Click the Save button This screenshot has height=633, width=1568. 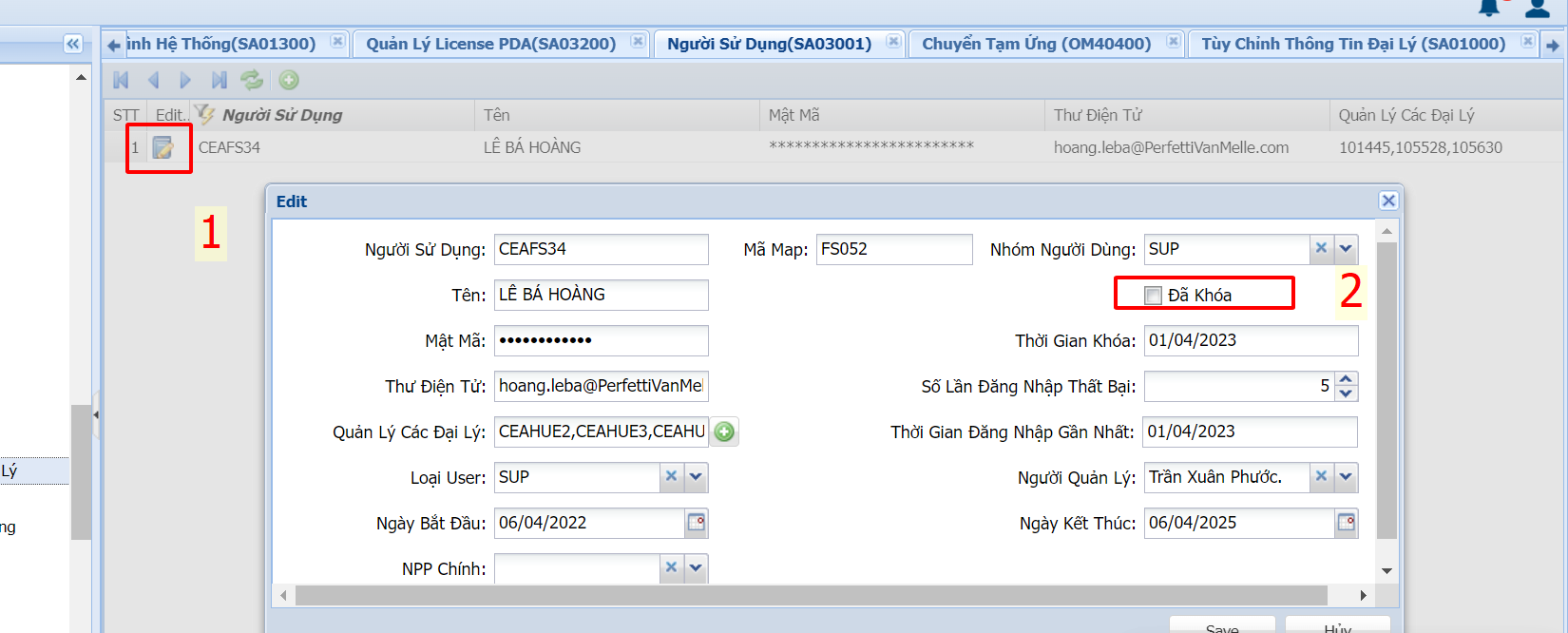1221,626
